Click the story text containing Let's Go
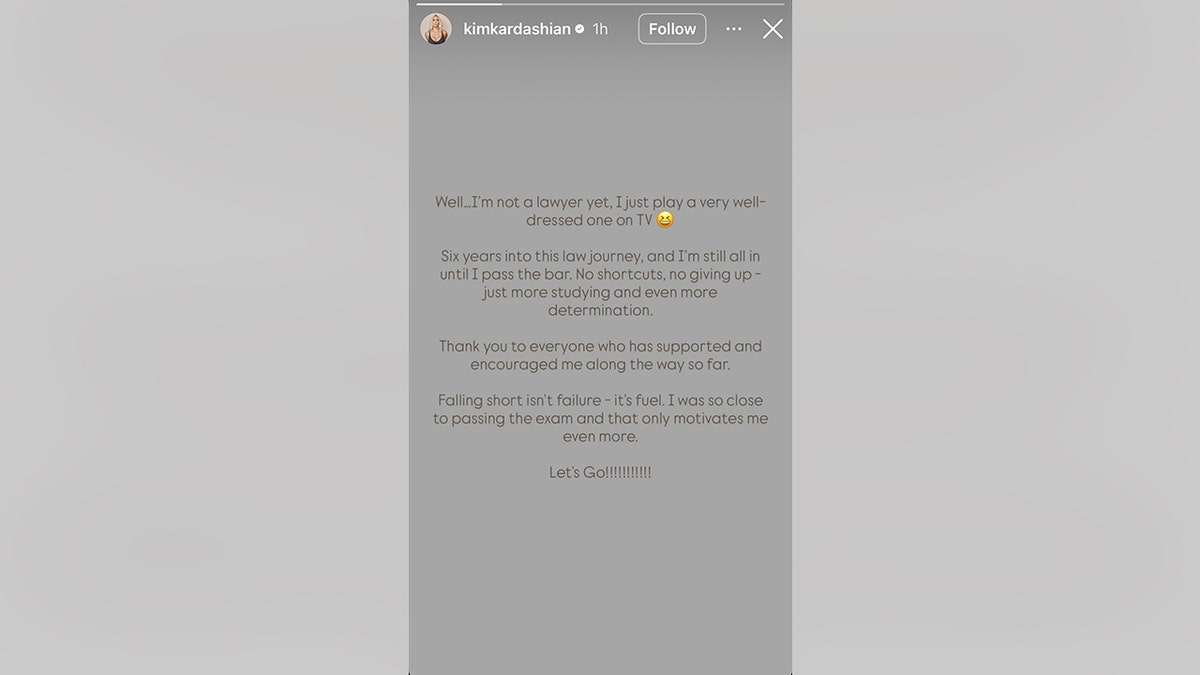The image size is (1200, 675). pyautogui.click(x=600, y=471)
